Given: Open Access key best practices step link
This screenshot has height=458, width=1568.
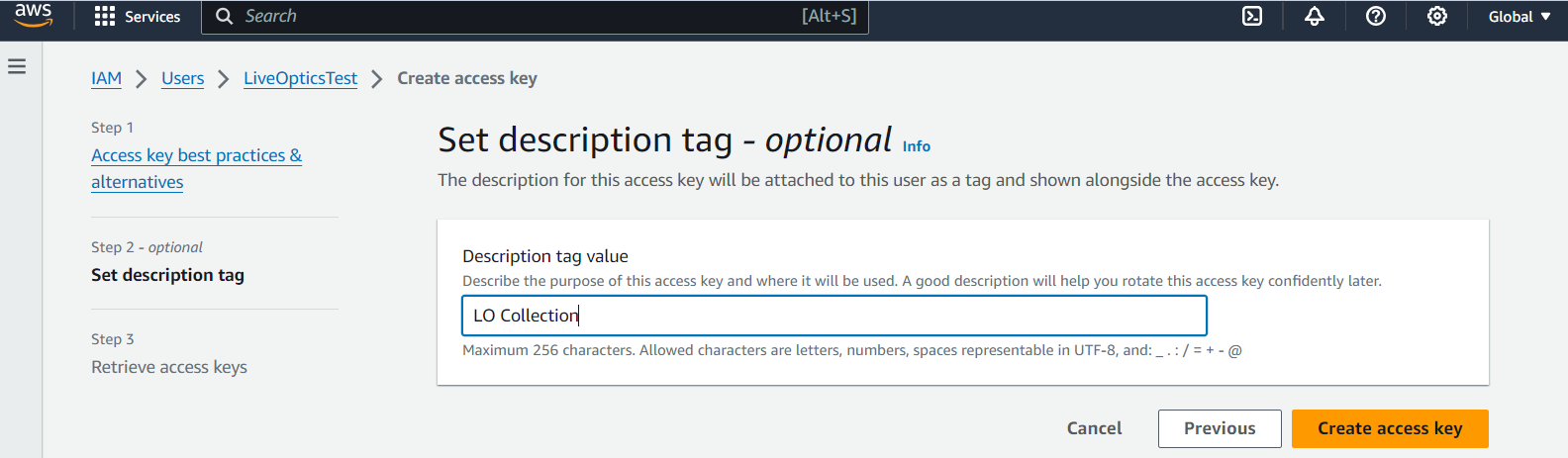Looking at the screenshot, I should pyautogui.click(x=196, y=168).
